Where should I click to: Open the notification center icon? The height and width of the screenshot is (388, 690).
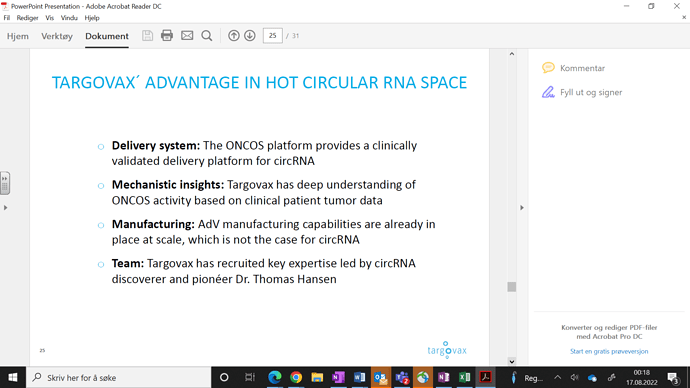point(673,378)
